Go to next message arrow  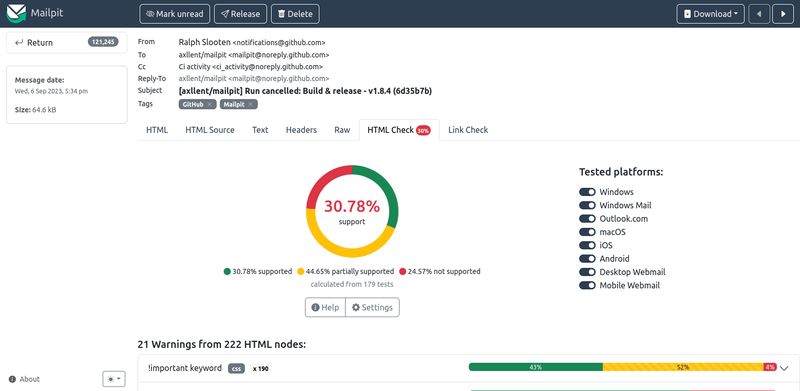pyautogui.click(x=783, y=14)
